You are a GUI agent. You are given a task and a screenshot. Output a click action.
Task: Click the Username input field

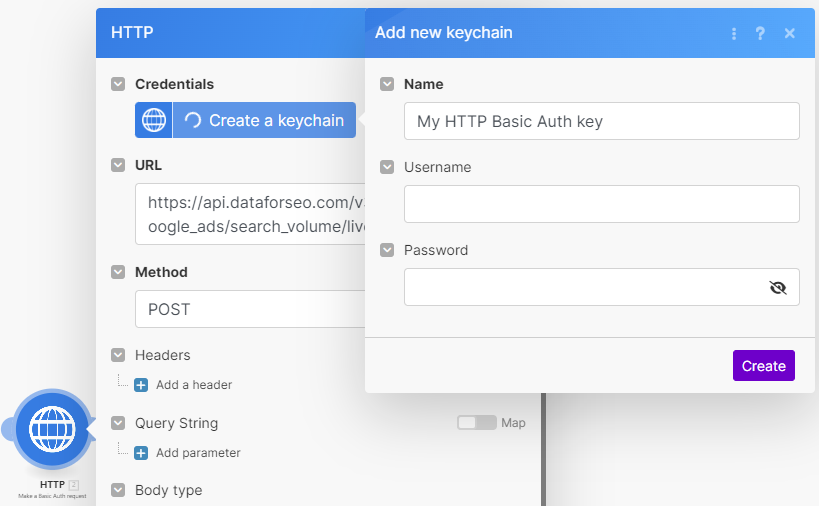(x=602, y=204)
